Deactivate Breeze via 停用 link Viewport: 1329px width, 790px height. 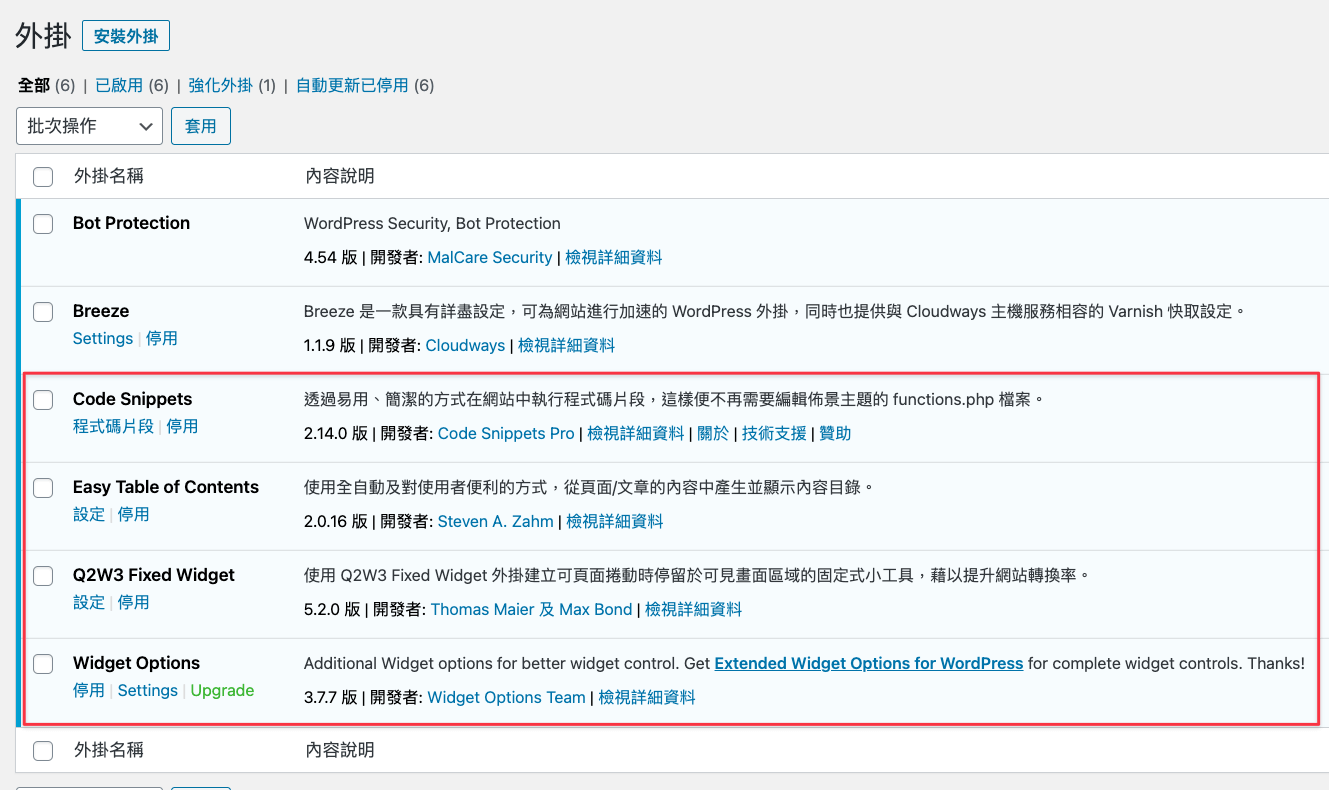tap(162, 338)
